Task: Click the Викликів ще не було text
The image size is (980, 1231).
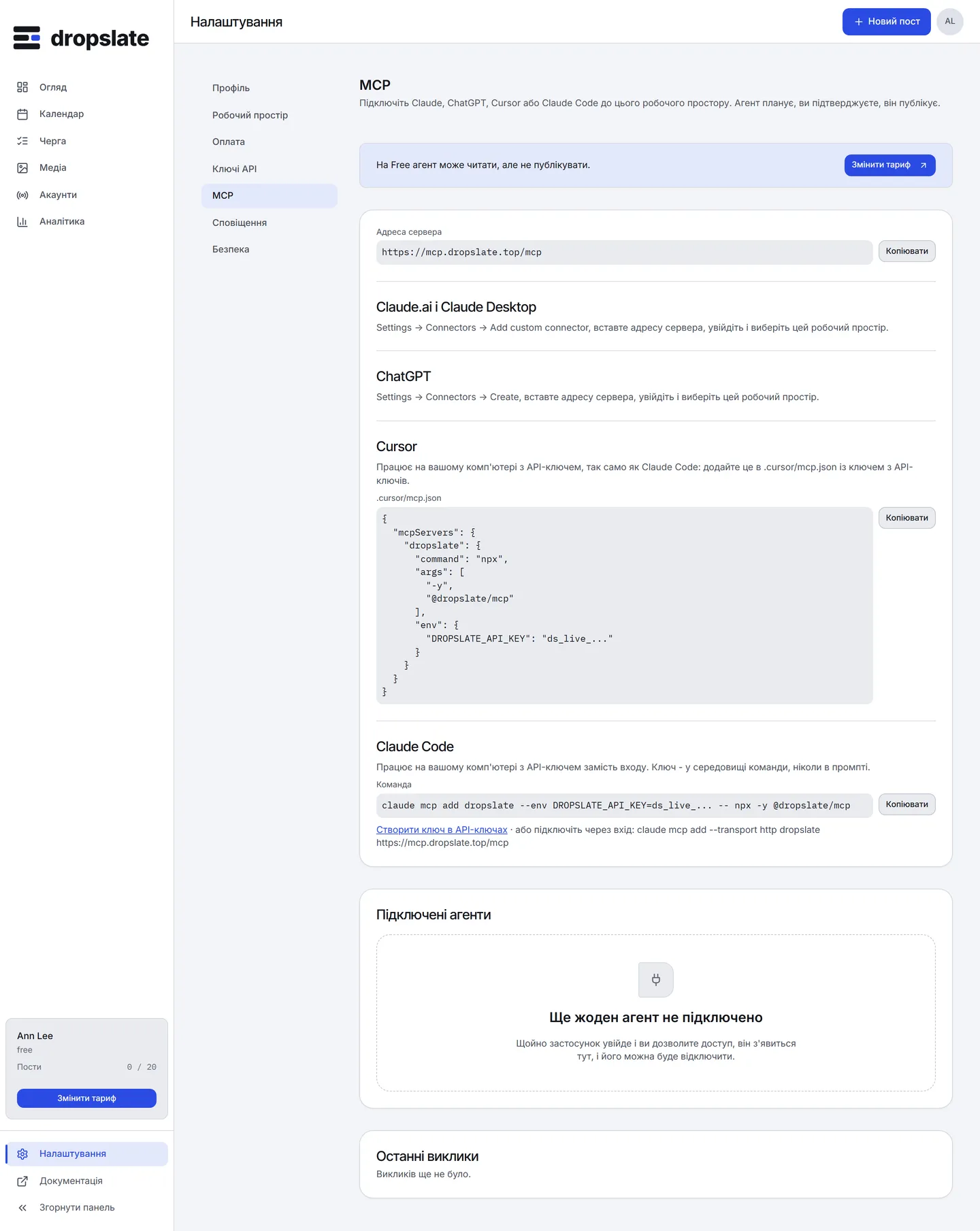Action: tap(423, 1174)
